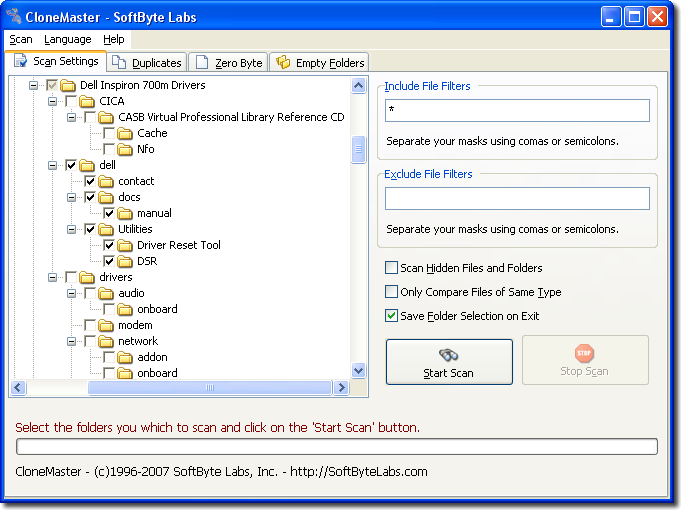
Task: Click the audio folder icon
Action: point(106,293)
